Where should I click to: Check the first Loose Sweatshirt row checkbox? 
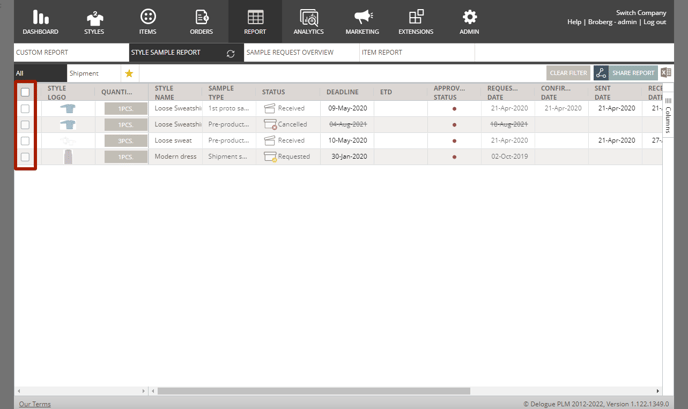[26, 108]
